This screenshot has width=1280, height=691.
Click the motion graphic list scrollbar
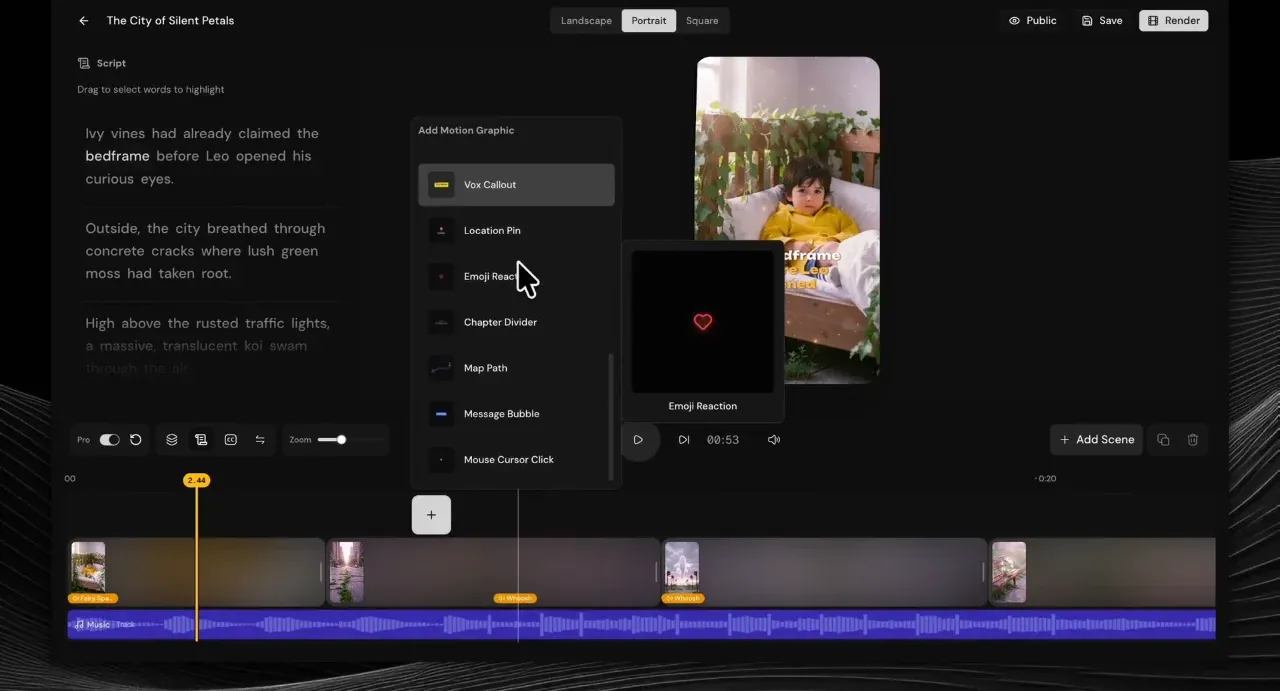point(611,417)
